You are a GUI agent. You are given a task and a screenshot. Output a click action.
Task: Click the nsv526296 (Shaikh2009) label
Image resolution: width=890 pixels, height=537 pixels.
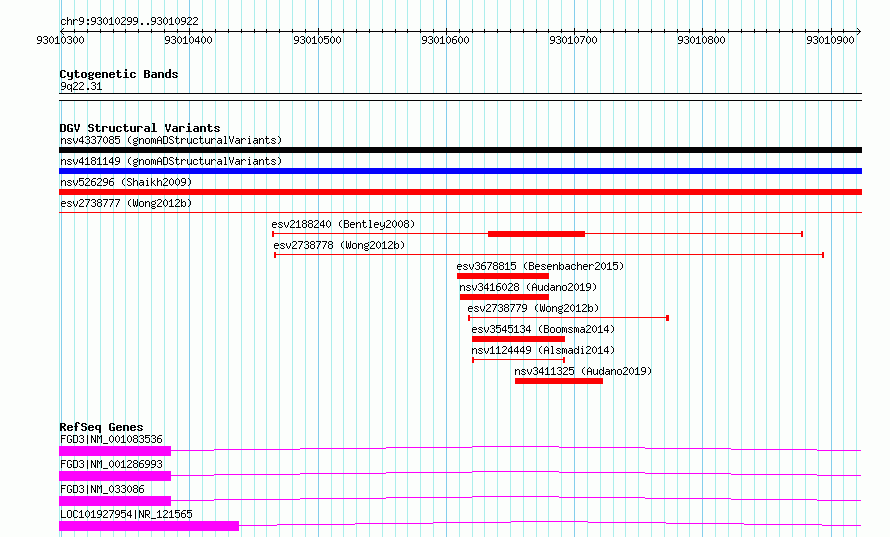(x=126, y=182)
